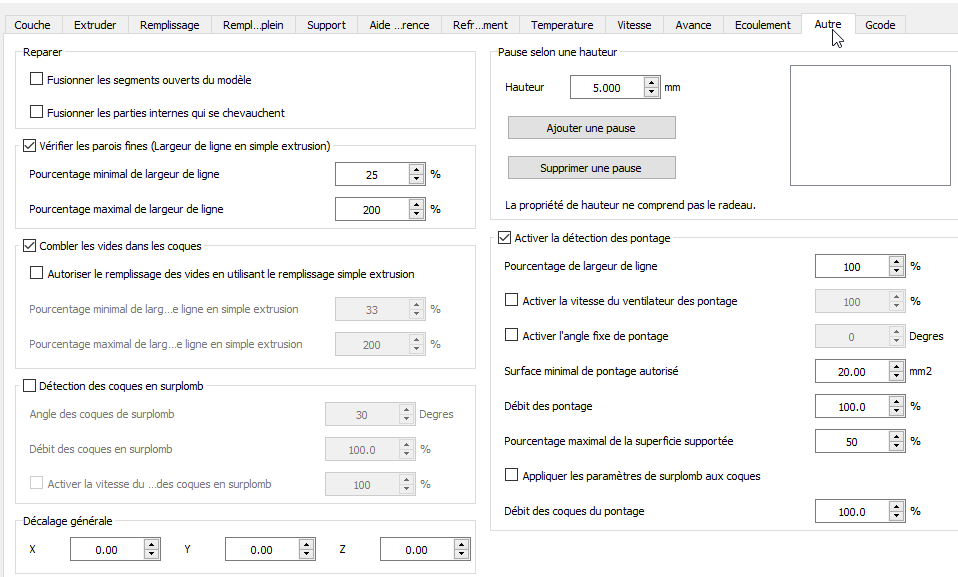Check Activer la vitesse du ventilateur des pontage
The height and width of the screenshot is (577, 958).
tap(511, 300)
